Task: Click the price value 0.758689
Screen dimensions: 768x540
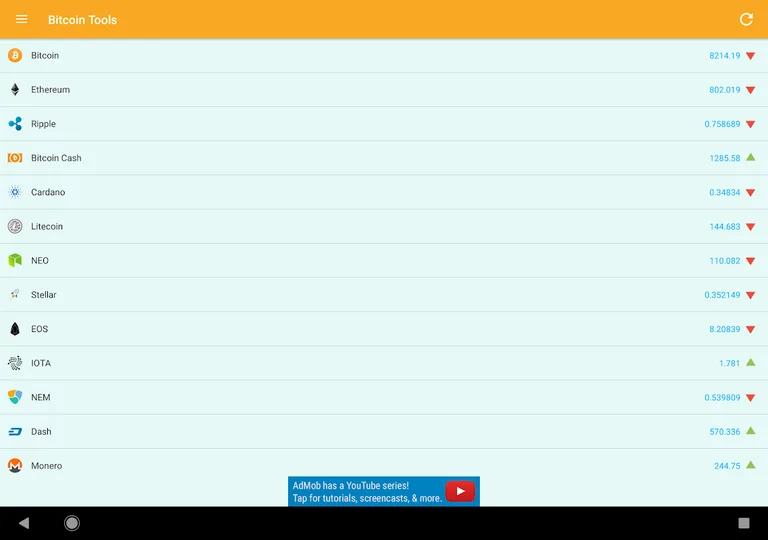Action: coord(722,124)
